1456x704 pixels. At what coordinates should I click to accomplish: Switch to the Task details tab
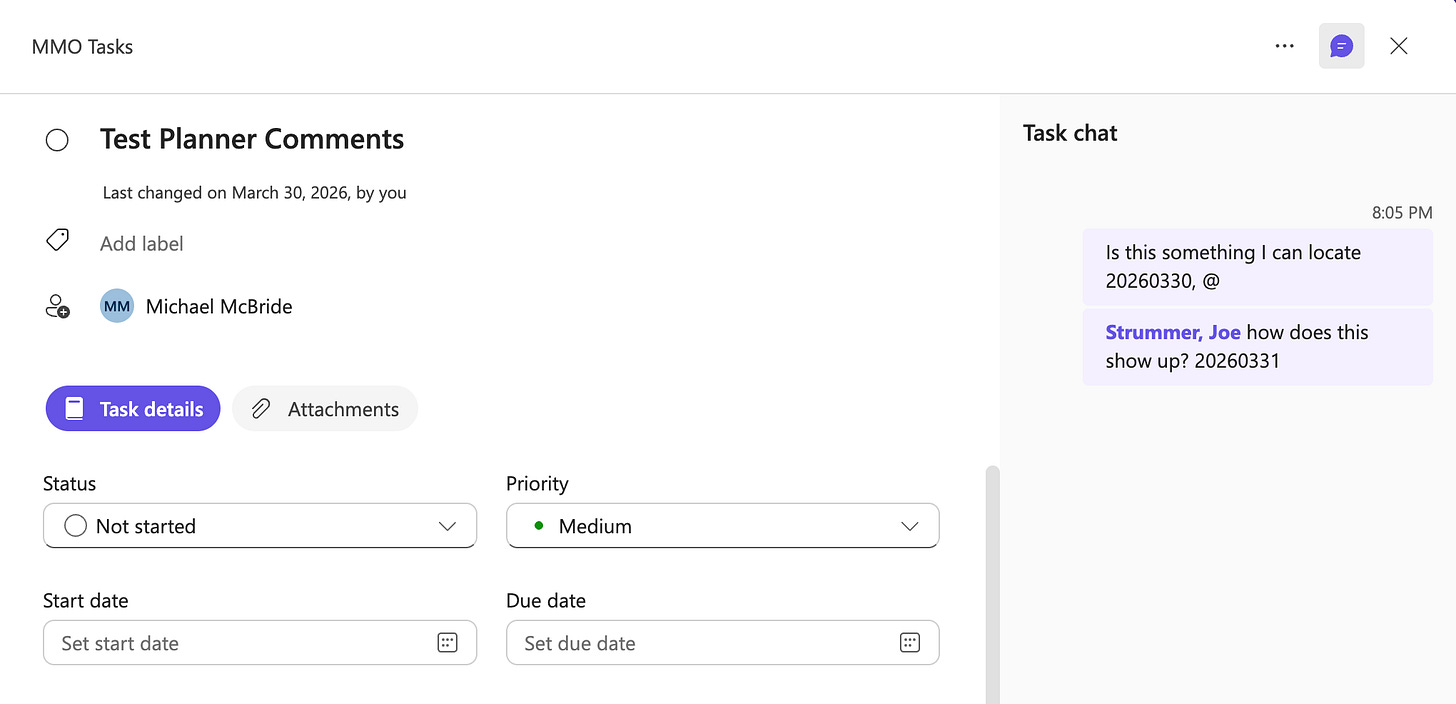point(133,409)
